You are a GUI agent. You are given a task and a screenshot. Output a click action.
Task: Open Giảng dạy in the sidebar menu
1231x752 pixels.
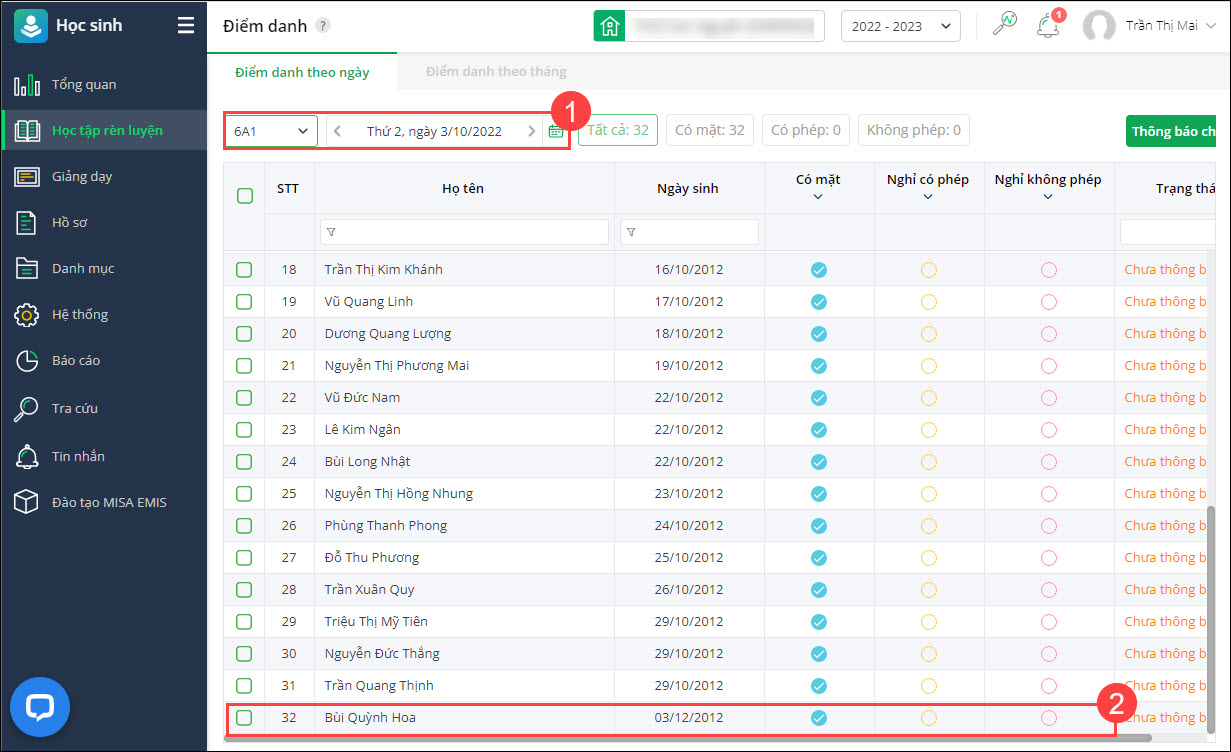[82, 176]
